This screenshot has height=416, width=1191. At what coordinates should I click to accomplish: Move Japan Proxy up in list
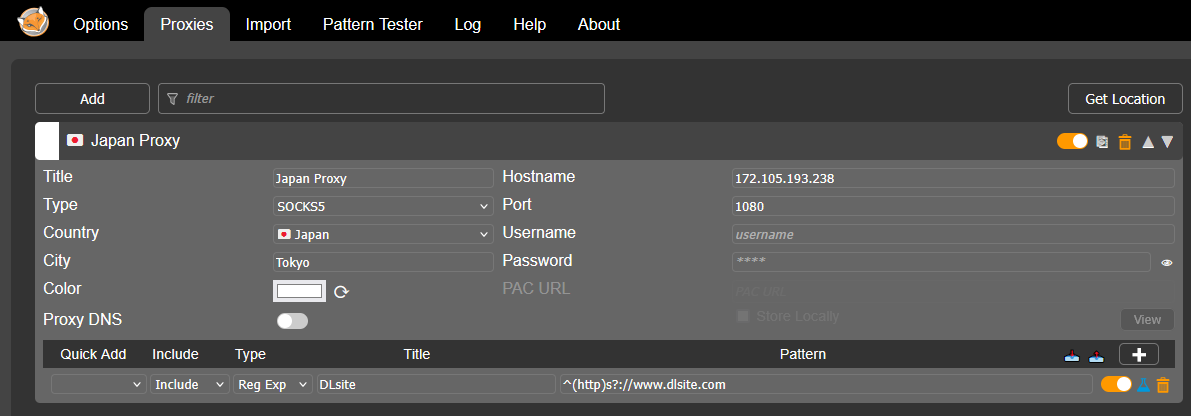1148,142
